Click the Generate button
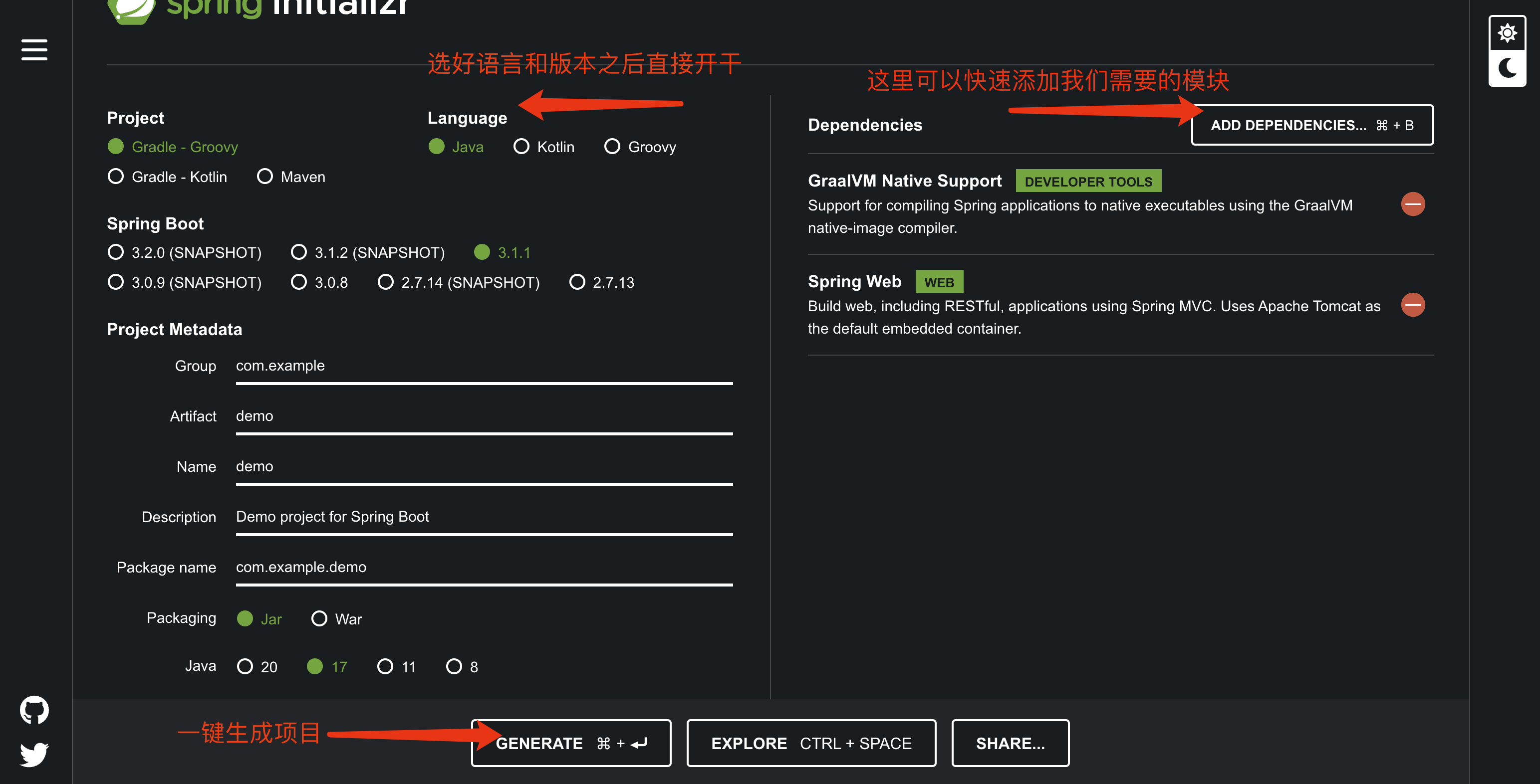The image size is (1540, 784). pyautogui.click(x=571, y=744)
